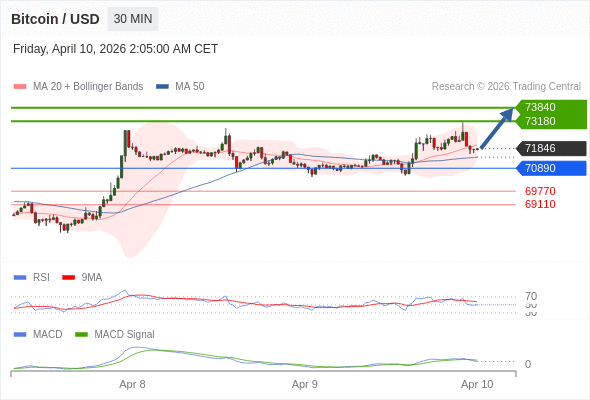Click the 69770 support level label
The width and height of the screenshot is (590, 400).
point(540,191)
